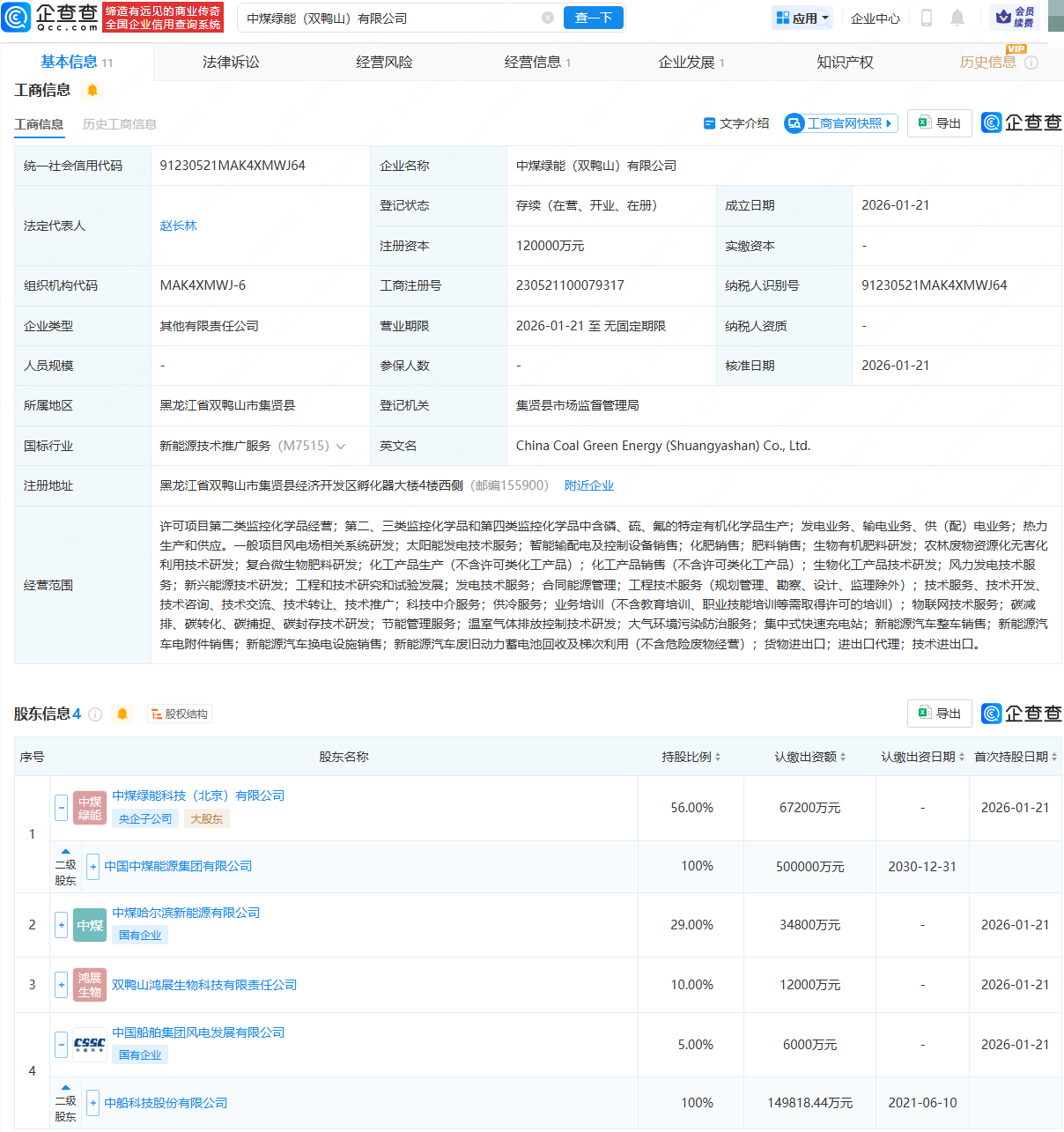Collapse 中煤绿能科技（北京）有限公司 shareholder row
1064x1132 pixels.
(x=62, y=808)
